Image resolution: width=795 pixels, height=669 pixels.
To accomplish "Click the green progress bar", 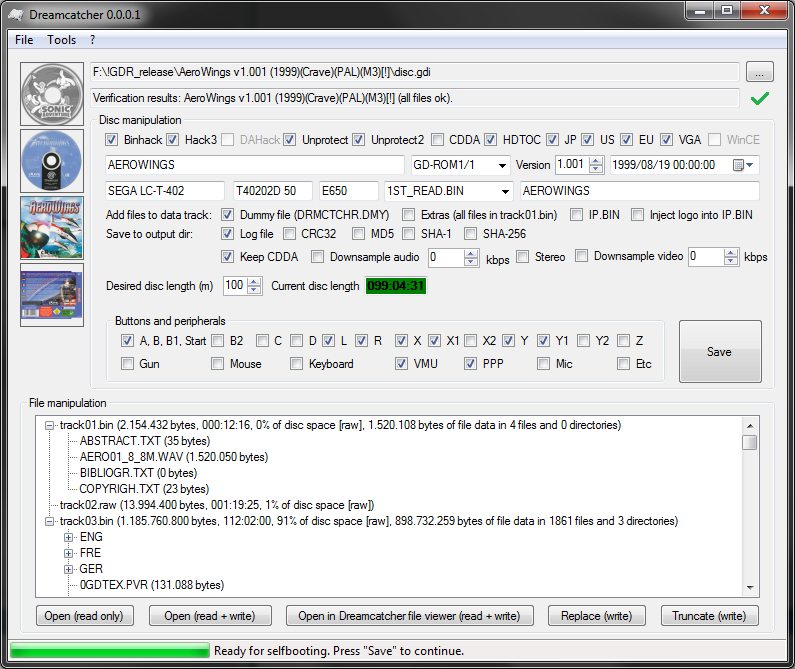I will point(110,651).
